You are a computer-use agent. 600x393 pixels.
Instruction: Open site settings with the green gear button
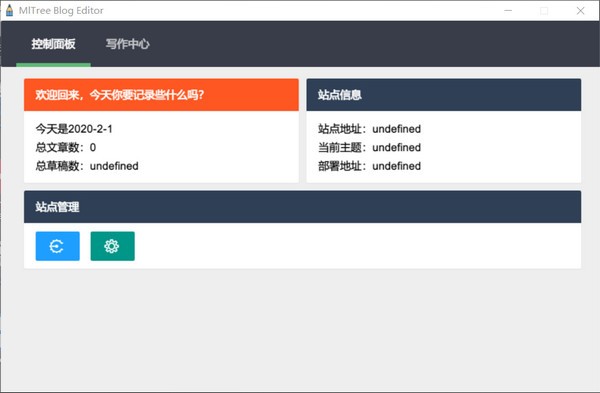112,246
